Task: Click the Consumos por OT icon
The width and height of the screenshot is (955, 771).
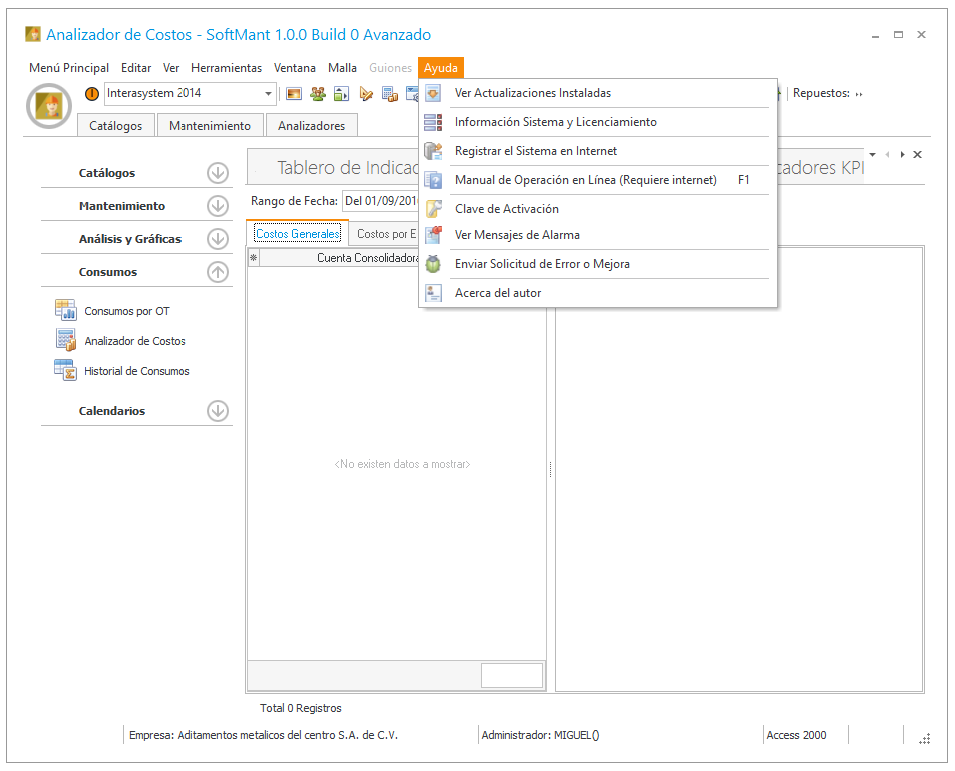Action: click(x=65, y=310)
